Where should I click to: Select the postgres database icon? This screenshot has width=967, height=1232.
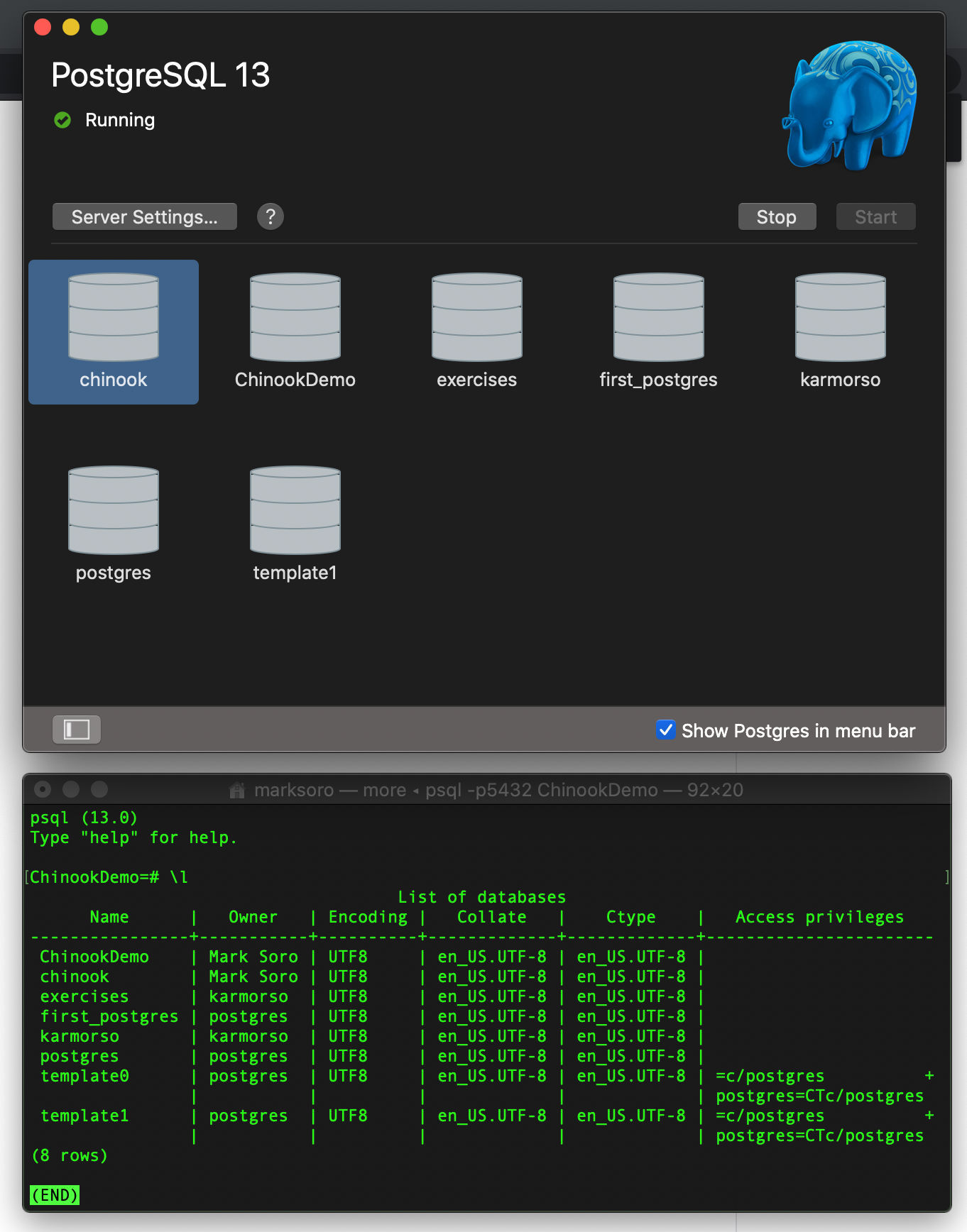[114, 510]
